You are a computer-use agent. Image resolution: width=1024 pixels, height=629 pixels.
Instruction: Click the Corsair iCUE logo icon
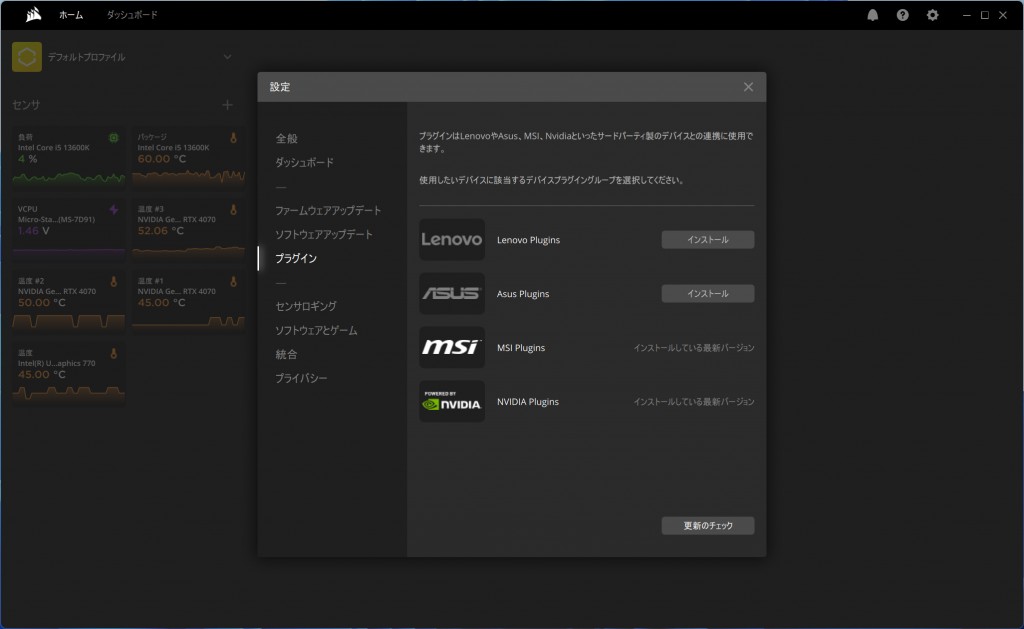pyautogui.click(x=33, y=14)
